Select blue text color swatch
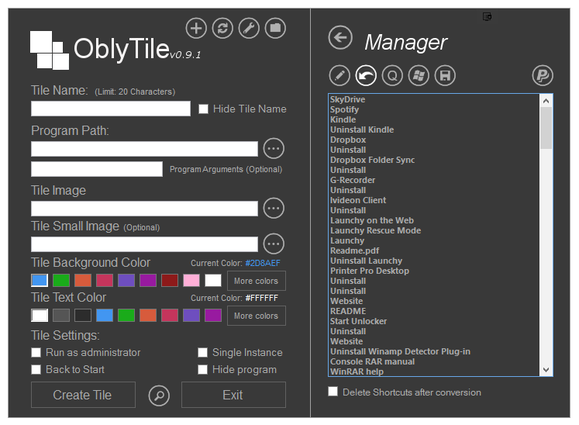The width and height of the screenshot is (579, 425). [105, 315]
